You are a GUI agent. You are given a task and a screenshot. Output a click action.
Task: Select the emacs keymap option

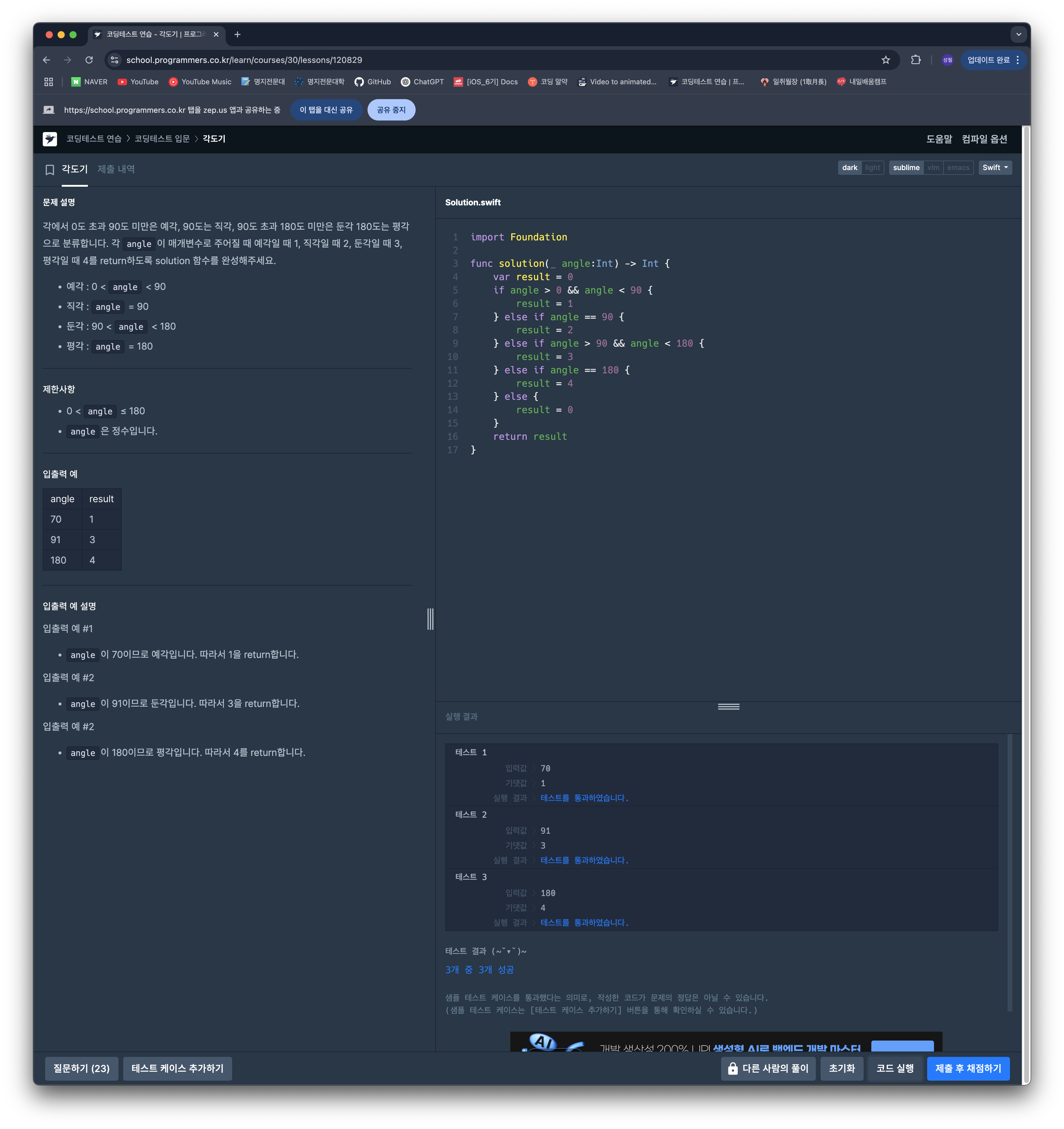click(x=958, y=167)
